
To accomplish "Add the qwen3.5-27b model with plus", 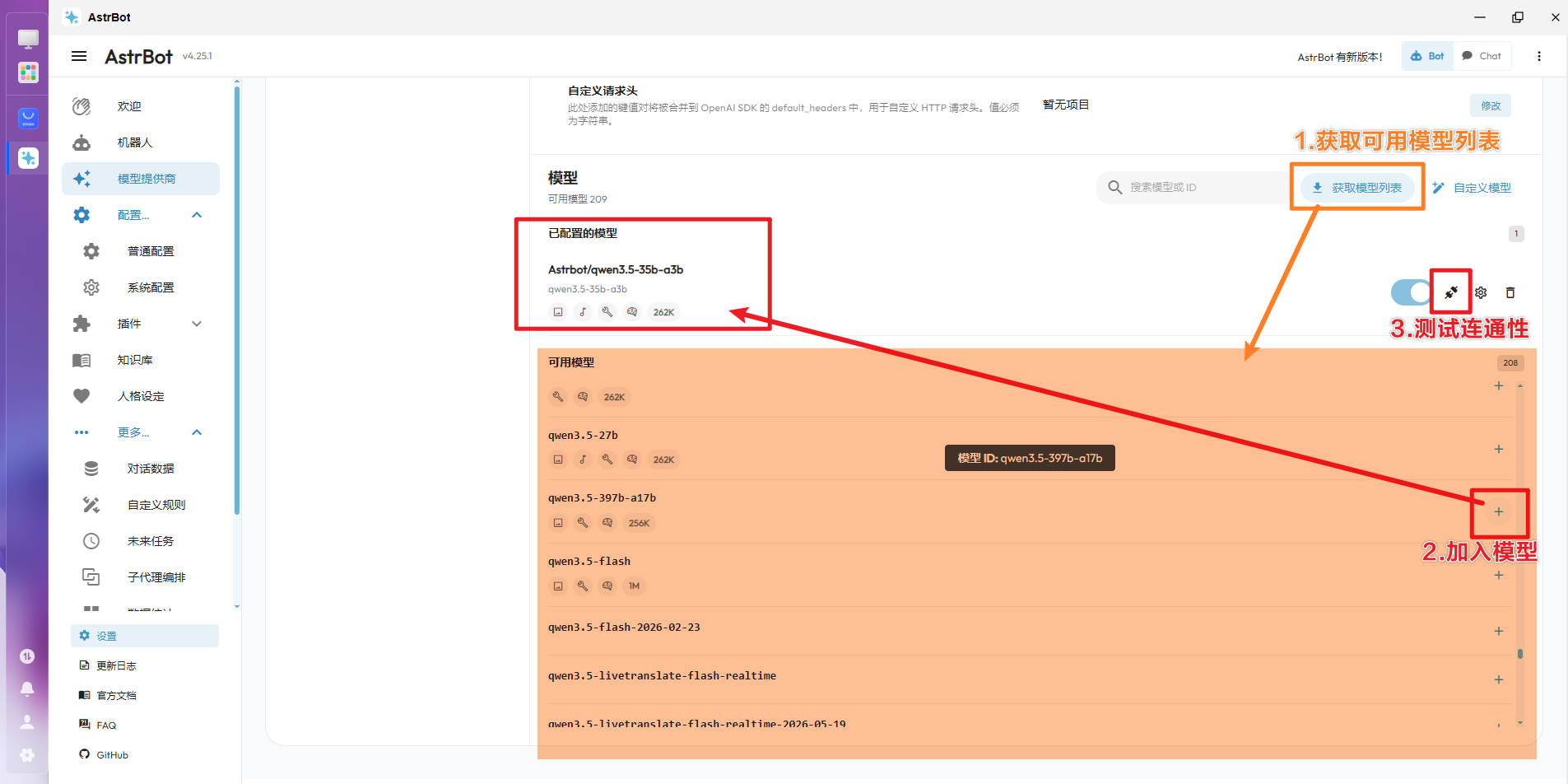I will click(1499, 449).
